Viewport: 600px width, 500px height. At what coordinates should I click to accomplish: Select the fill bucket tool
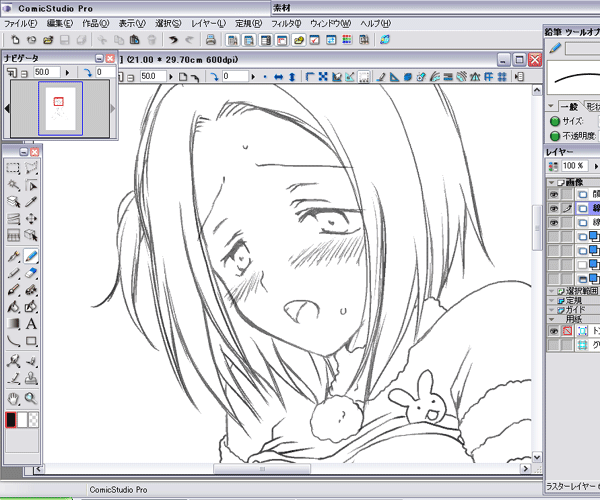pos(13,306)
